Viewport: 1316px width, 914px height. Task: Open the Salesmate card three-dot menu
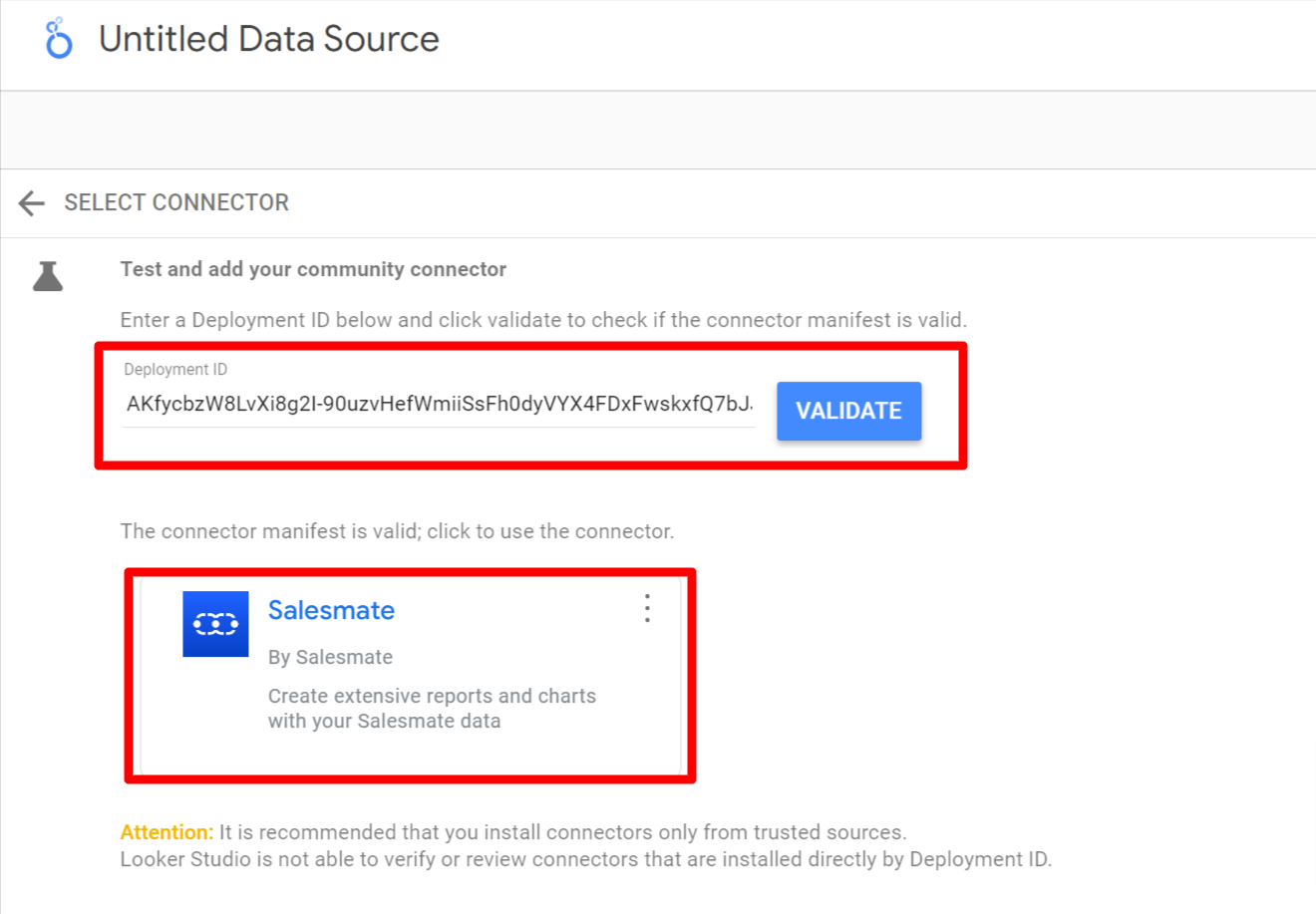point(647,608)
